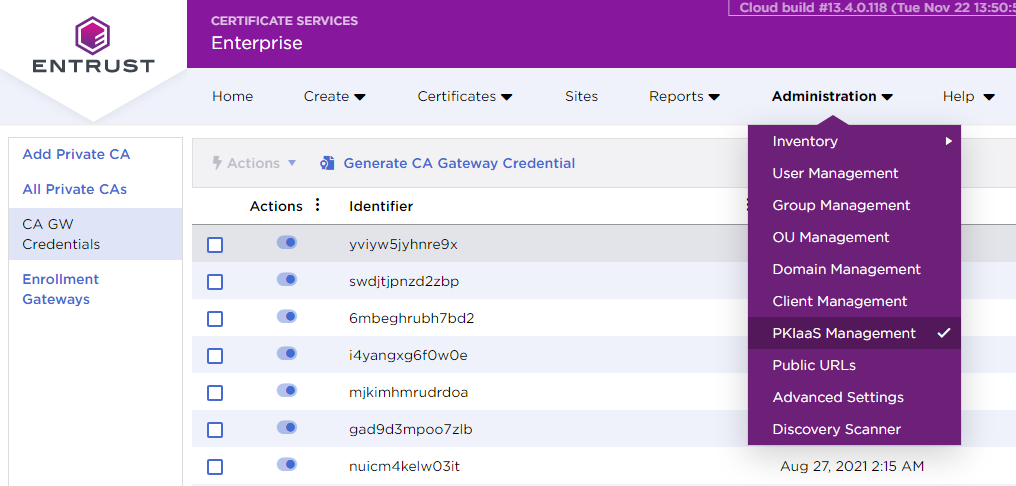
Task: Click the Entrust logo icon
Action: pos(93,34)
